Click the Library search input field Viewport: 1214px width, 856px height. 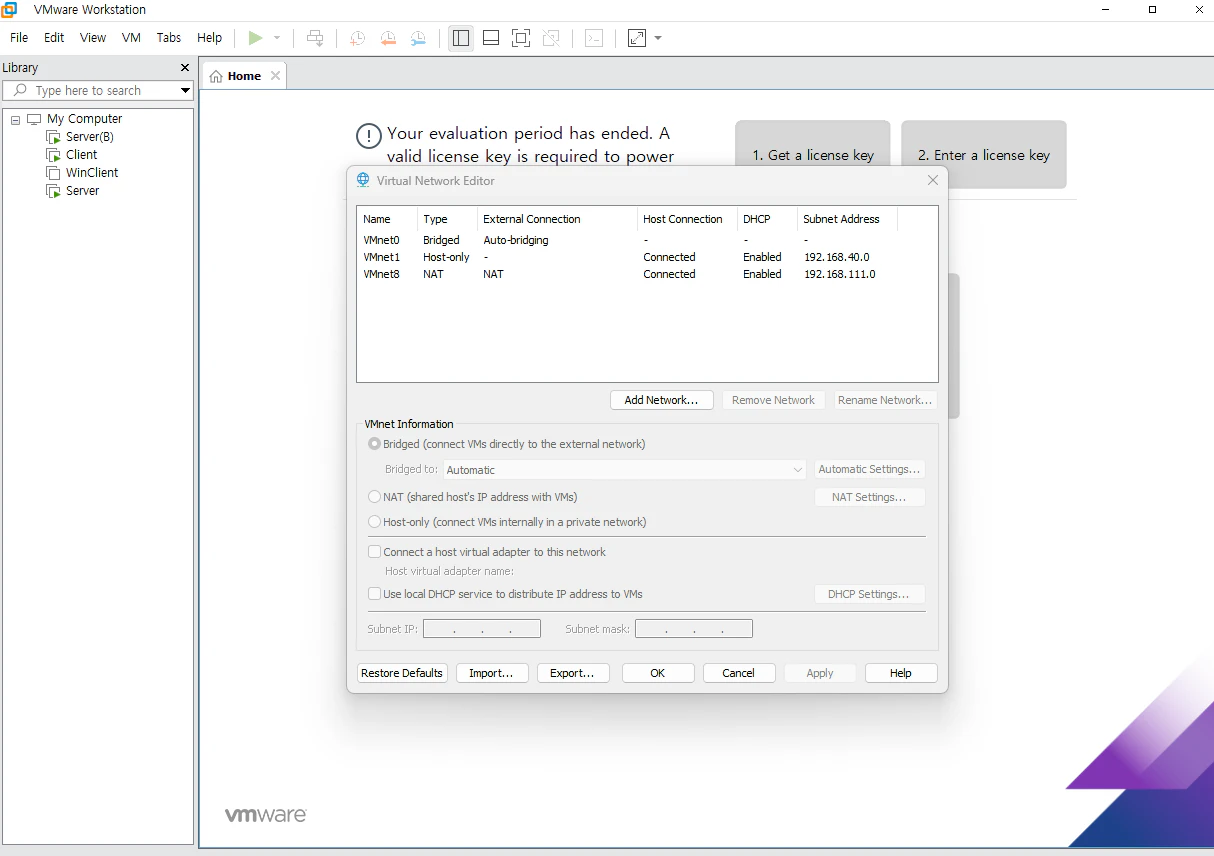coord(100,90)
